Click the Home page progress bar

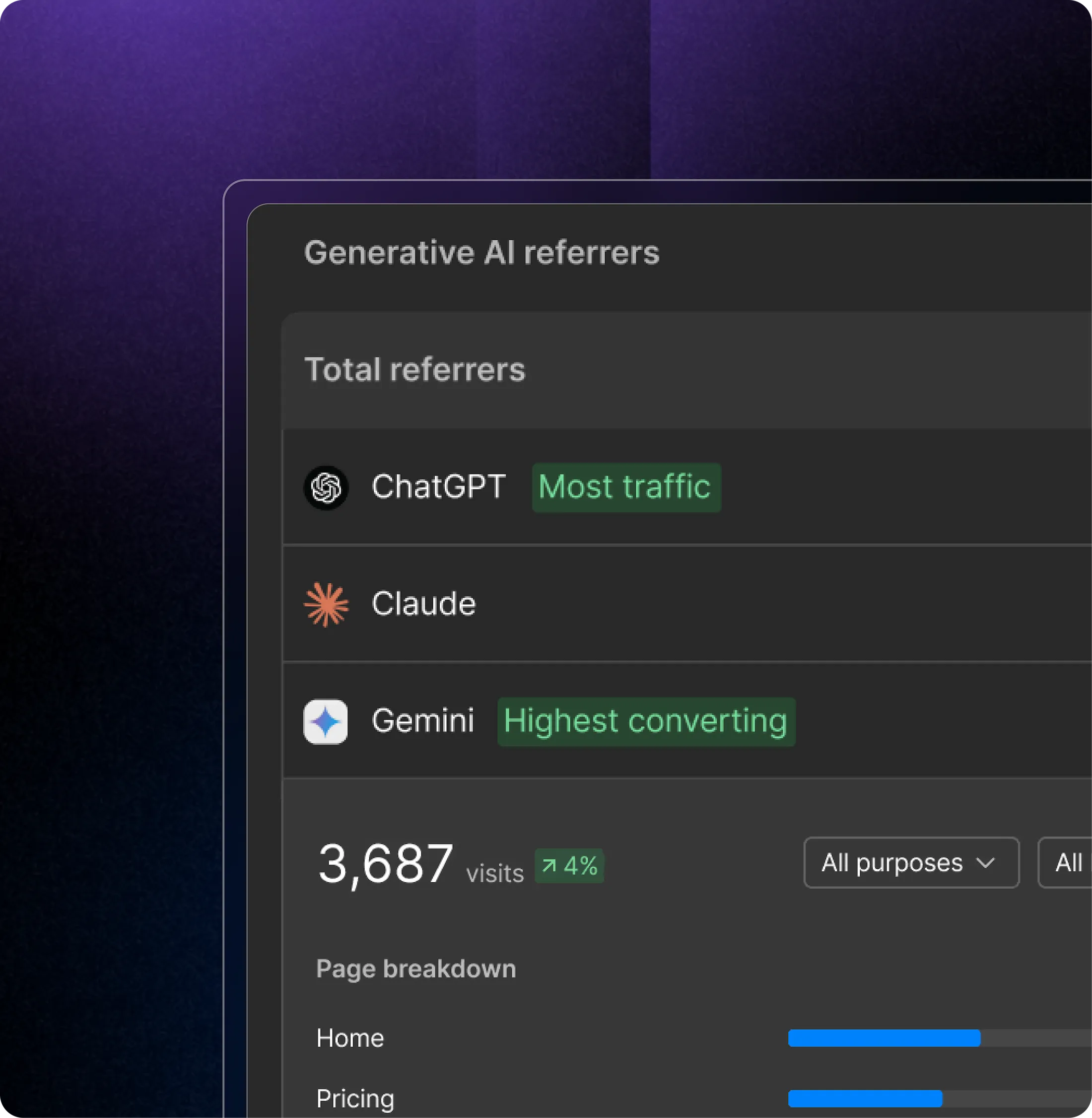[x=940, y=1038]
